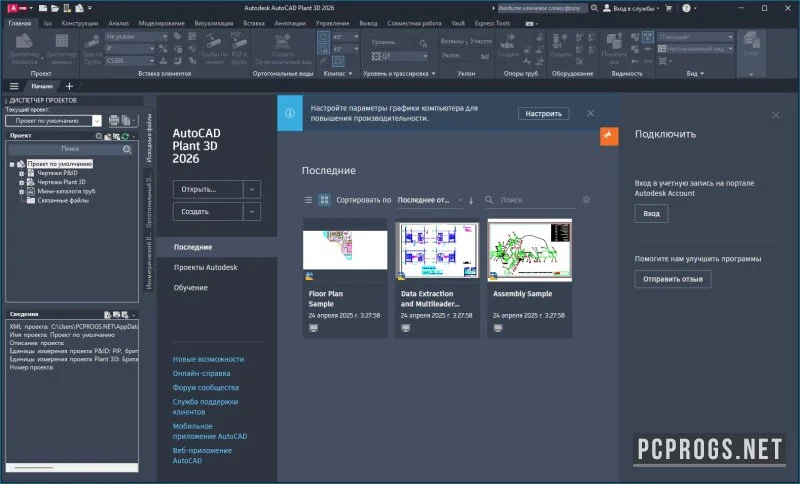
Task: Dismiss the graphics settings banner with X
Action: [590, 113]
